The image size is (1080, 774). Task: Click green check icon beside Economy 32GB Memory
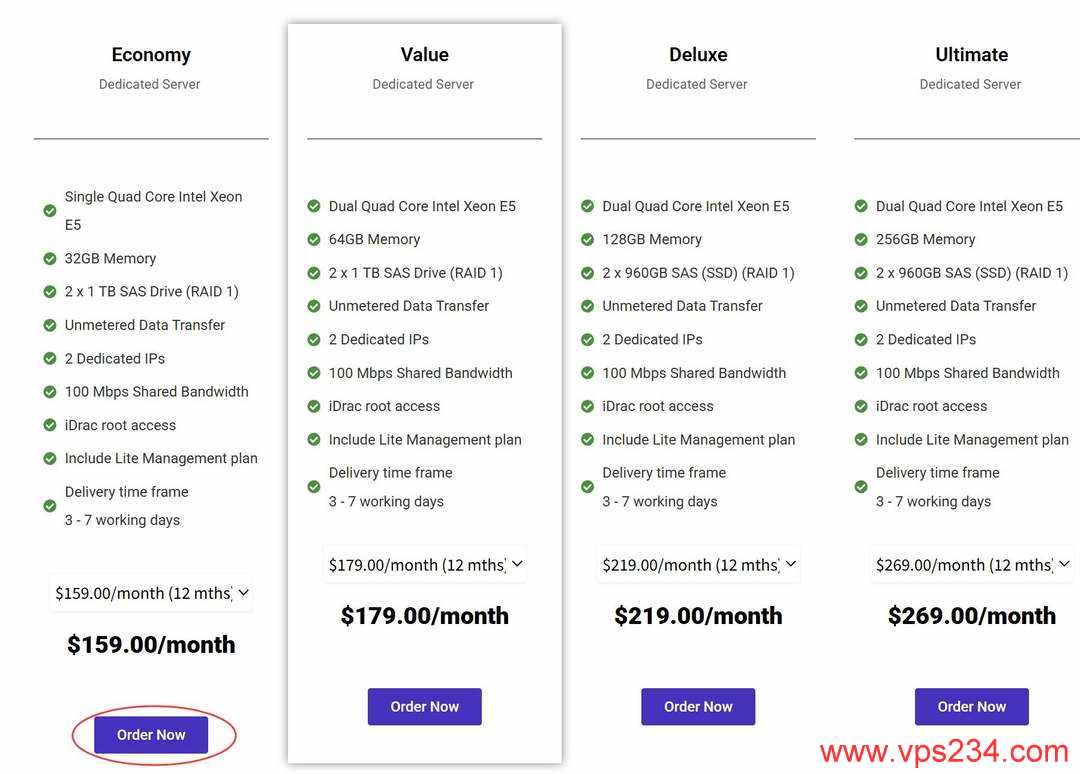tap(50, 259)
